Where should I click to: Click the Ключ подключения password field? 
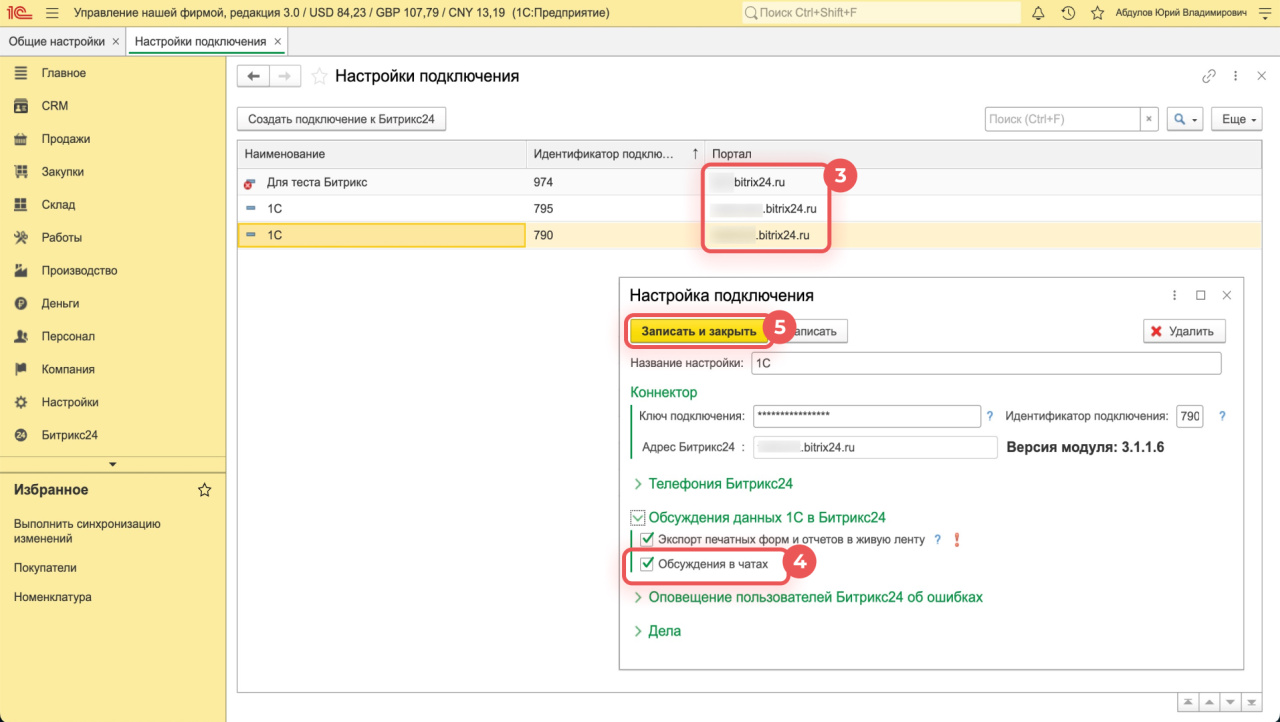866,416
